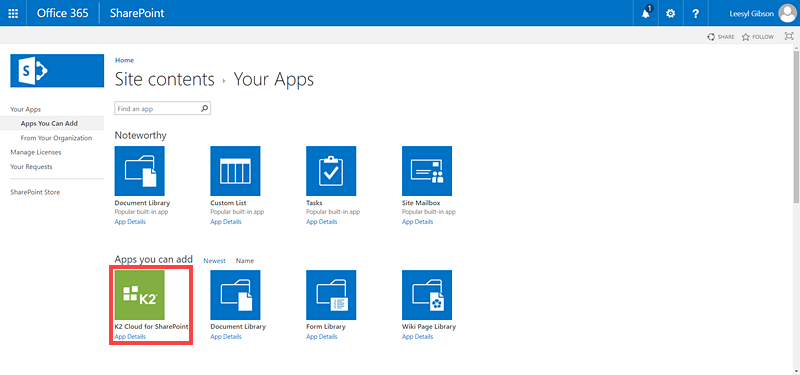
Task: Click the search magnifier in Find an app
Action: (204, 109)
